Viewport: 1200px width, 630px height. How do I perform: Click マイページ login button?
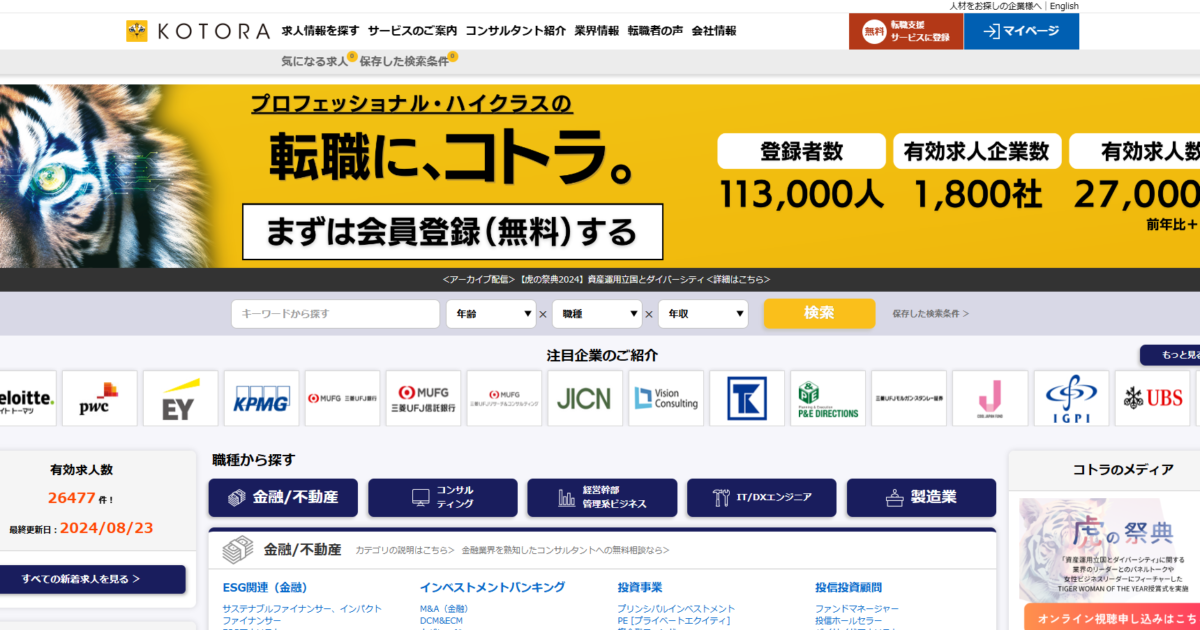coord(1021,31)
